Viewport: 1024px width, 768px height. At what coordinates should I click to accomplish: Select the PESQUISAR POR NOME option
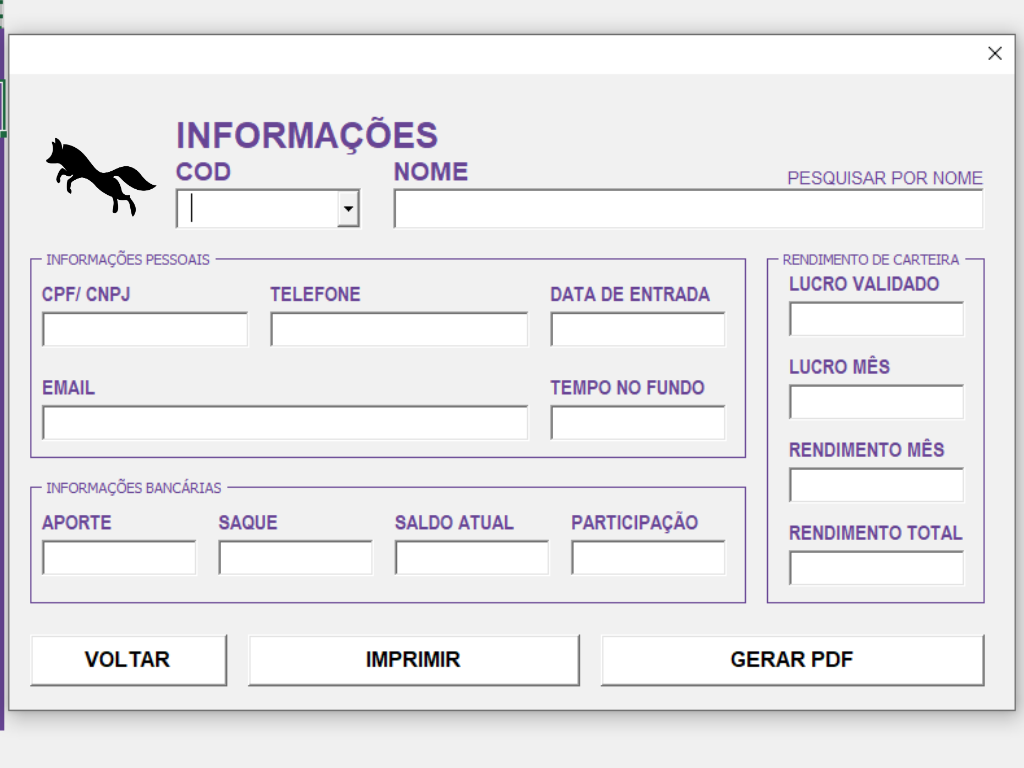coord(884,178)
